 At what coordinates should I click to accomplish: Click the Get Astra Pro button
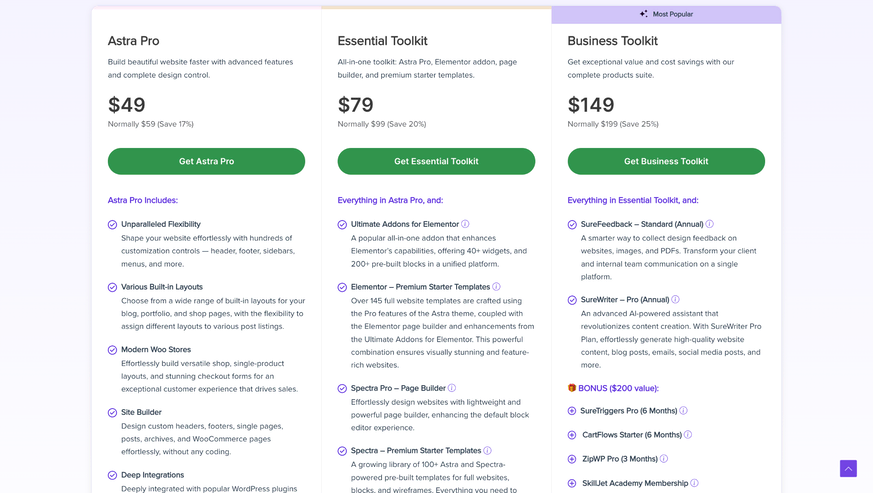206,161
